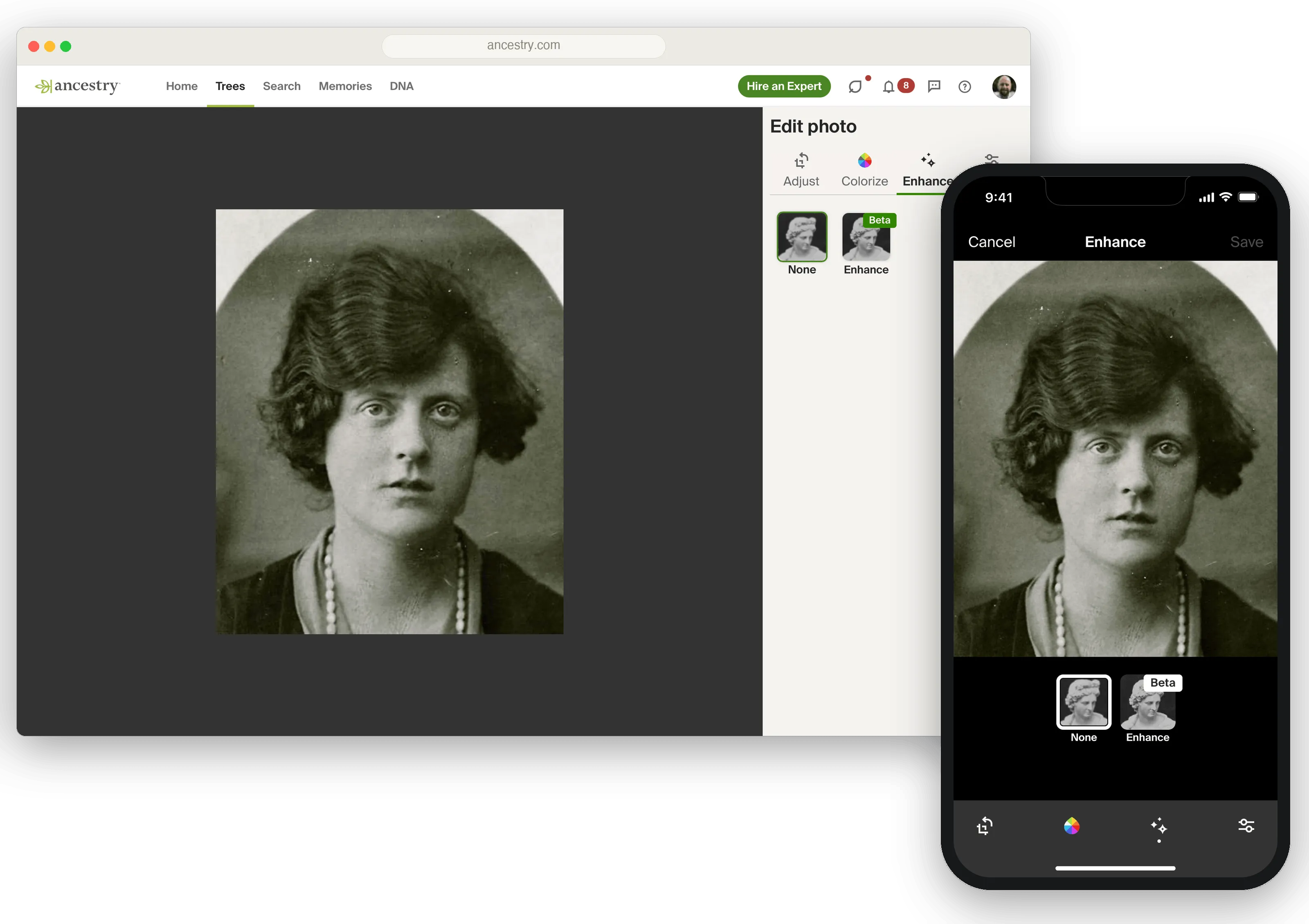Click the red close button of browser window
1309x924 pixels.
pos(34,46)
